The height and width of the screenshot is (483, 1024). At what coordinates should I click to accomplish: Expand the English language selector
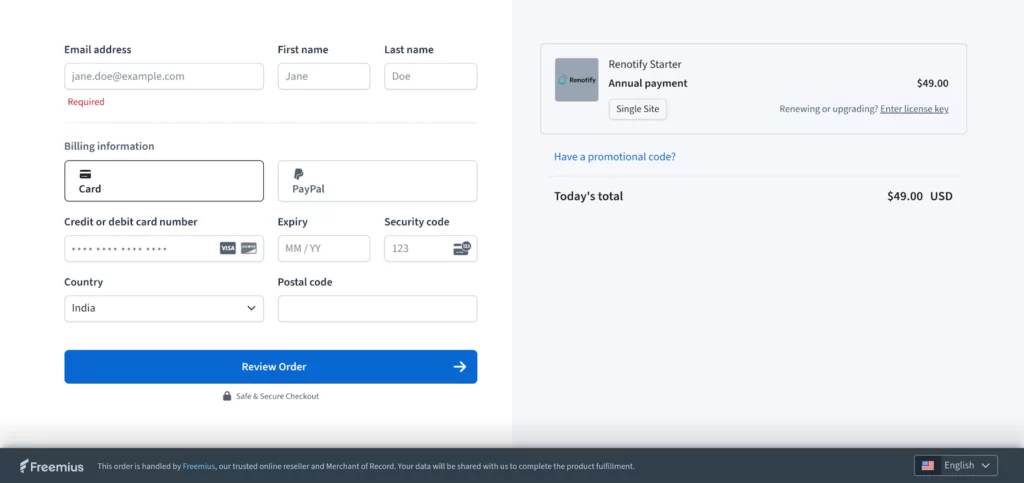click(x=957, y=465)
